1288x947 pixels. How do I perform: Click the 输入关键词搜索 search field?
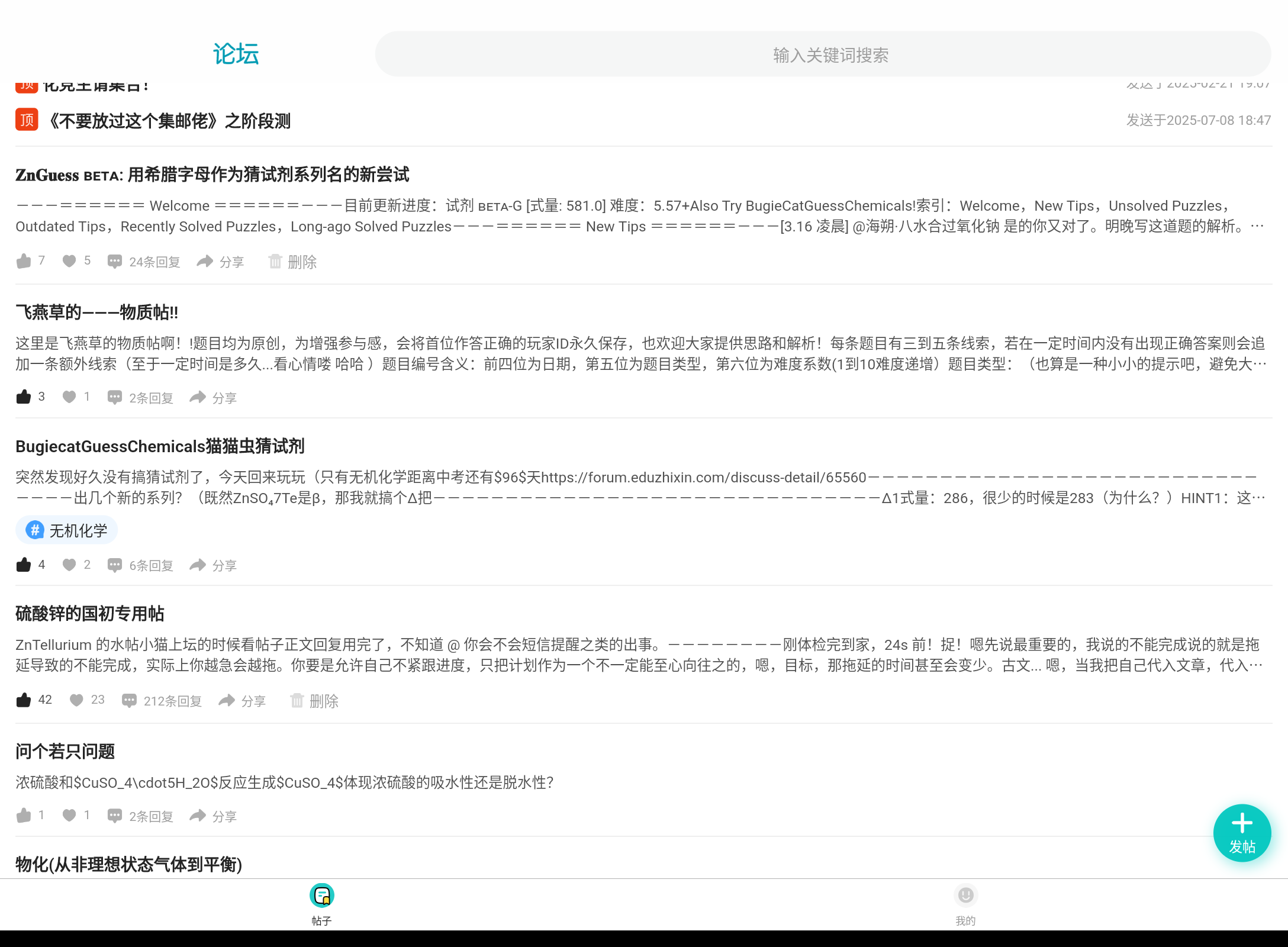point(829,54)
